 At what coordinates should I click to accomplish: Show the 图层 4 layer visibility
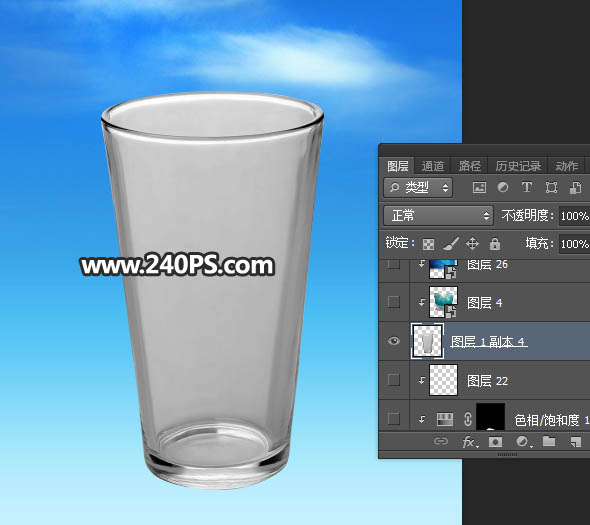[394, 302]
